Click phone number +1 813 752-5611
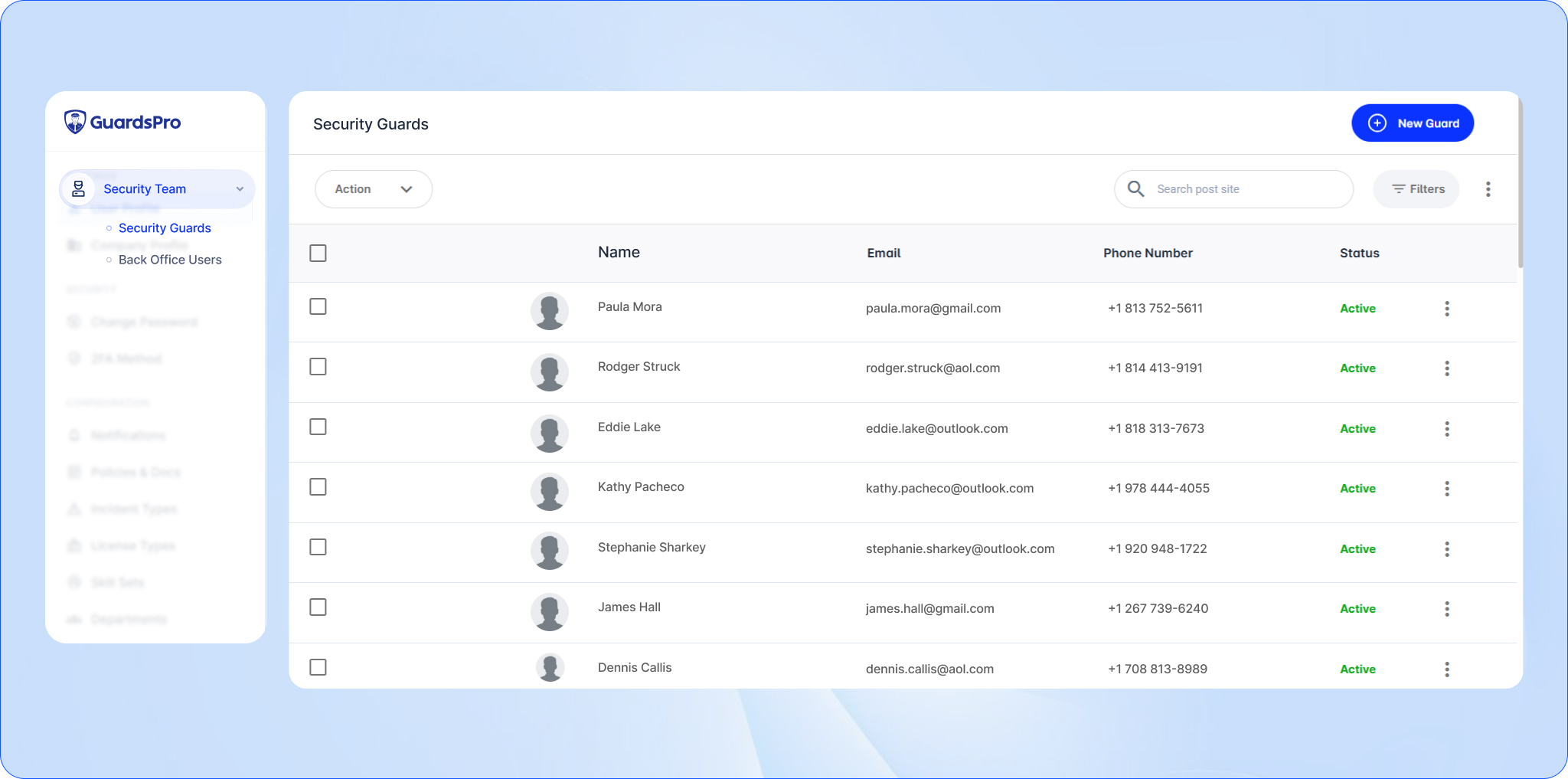 point(1155,308)
